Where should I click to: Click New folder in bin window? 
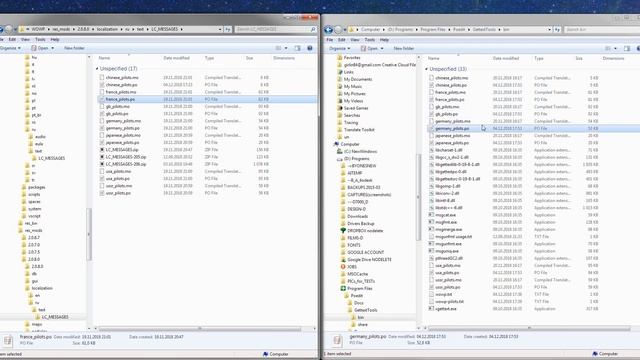[x=404, y=49]
